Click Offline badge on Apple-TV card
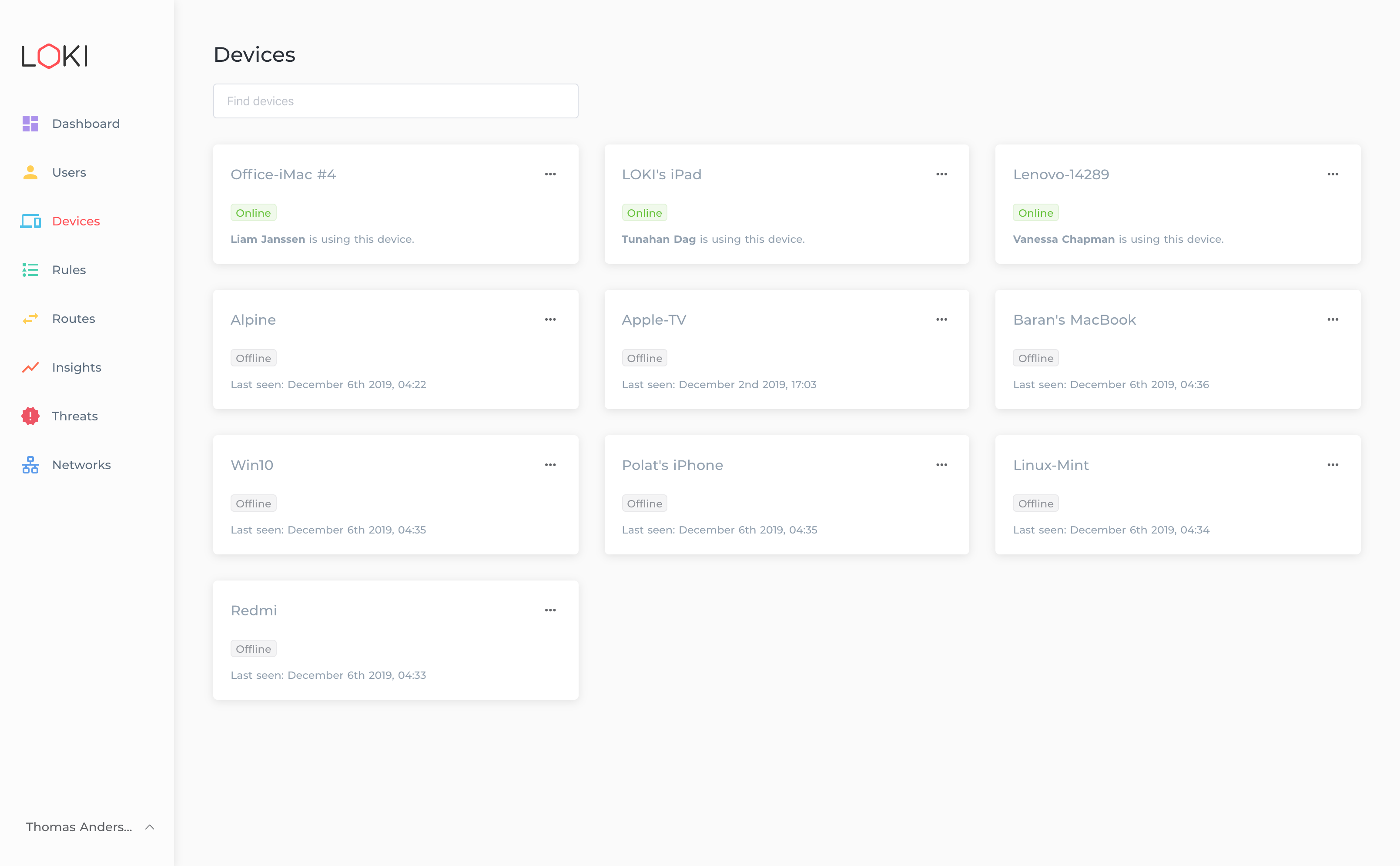The width and height of the screenshot is (1400, 866). point(644,358)
